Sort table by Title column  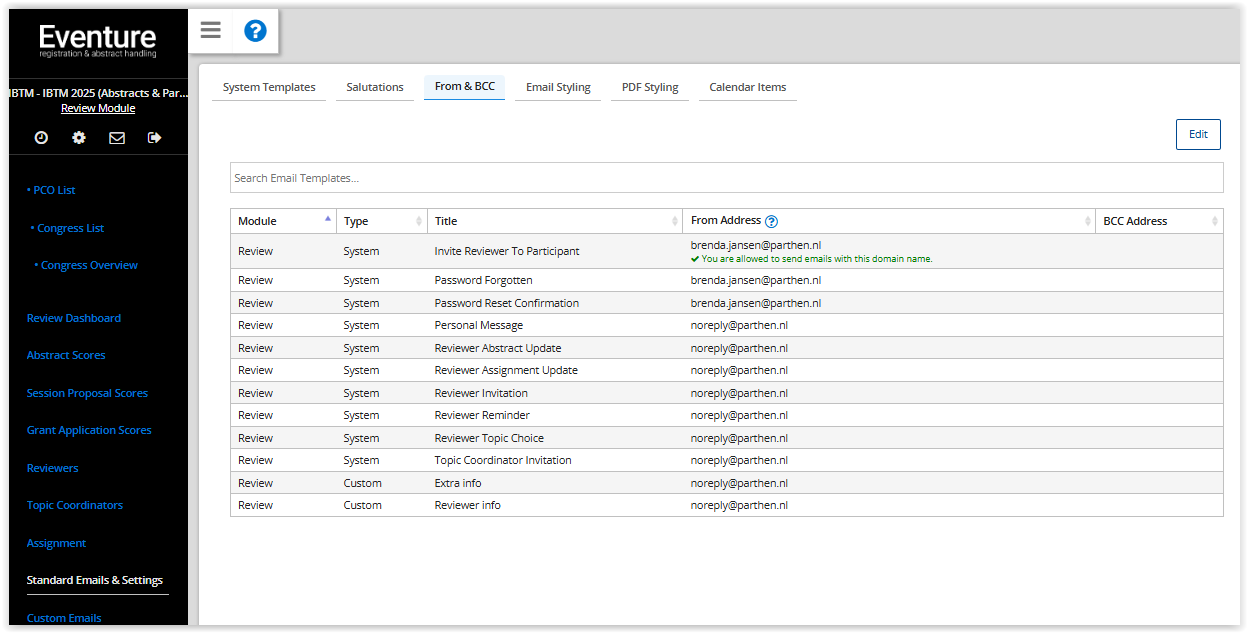[554, 221]
